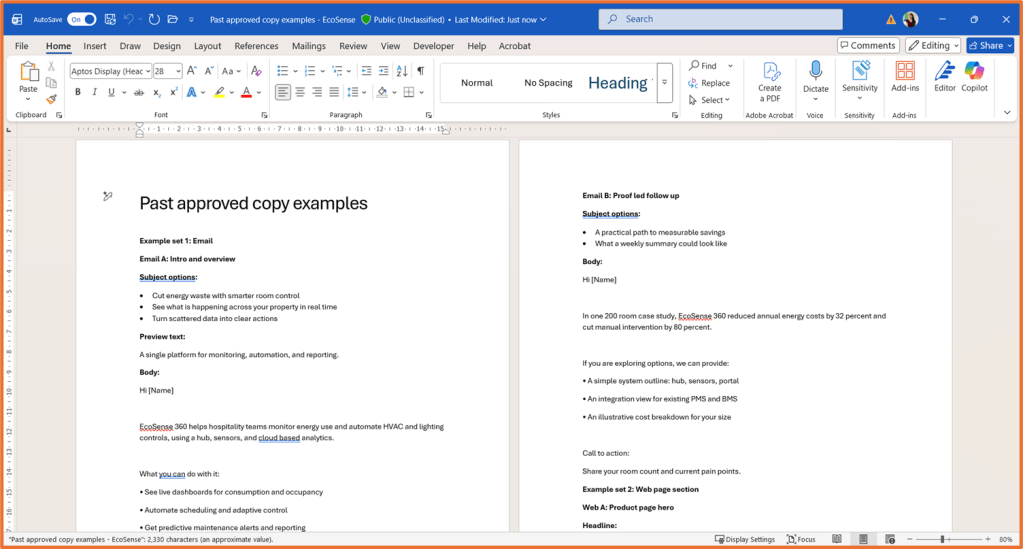Open the Paste options dropdown arrow
Screen dimensions: 1023x549
[28, 99]
